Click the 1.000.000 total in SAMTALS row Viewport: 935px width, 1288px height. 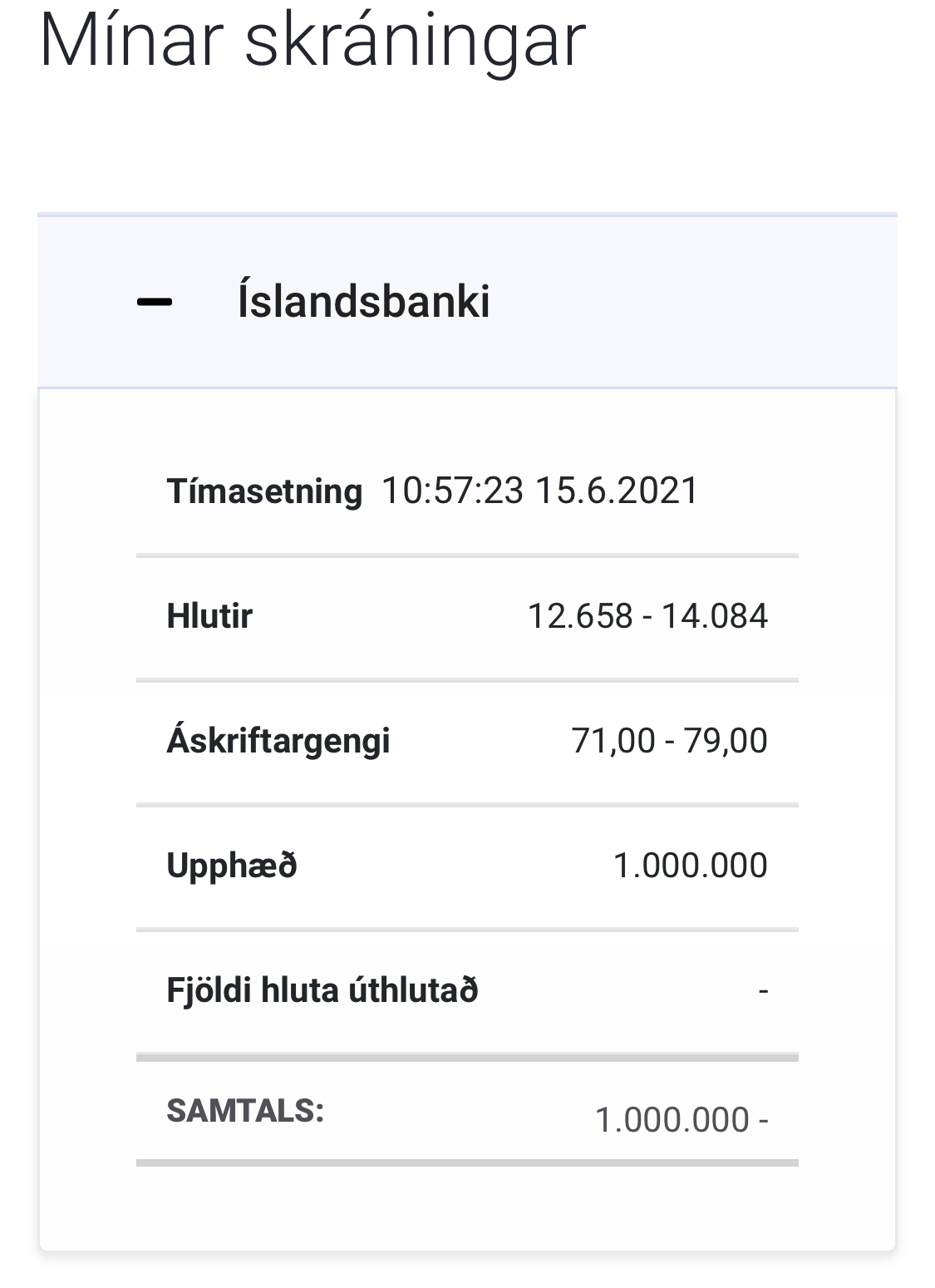click(x=672, y=1120)
